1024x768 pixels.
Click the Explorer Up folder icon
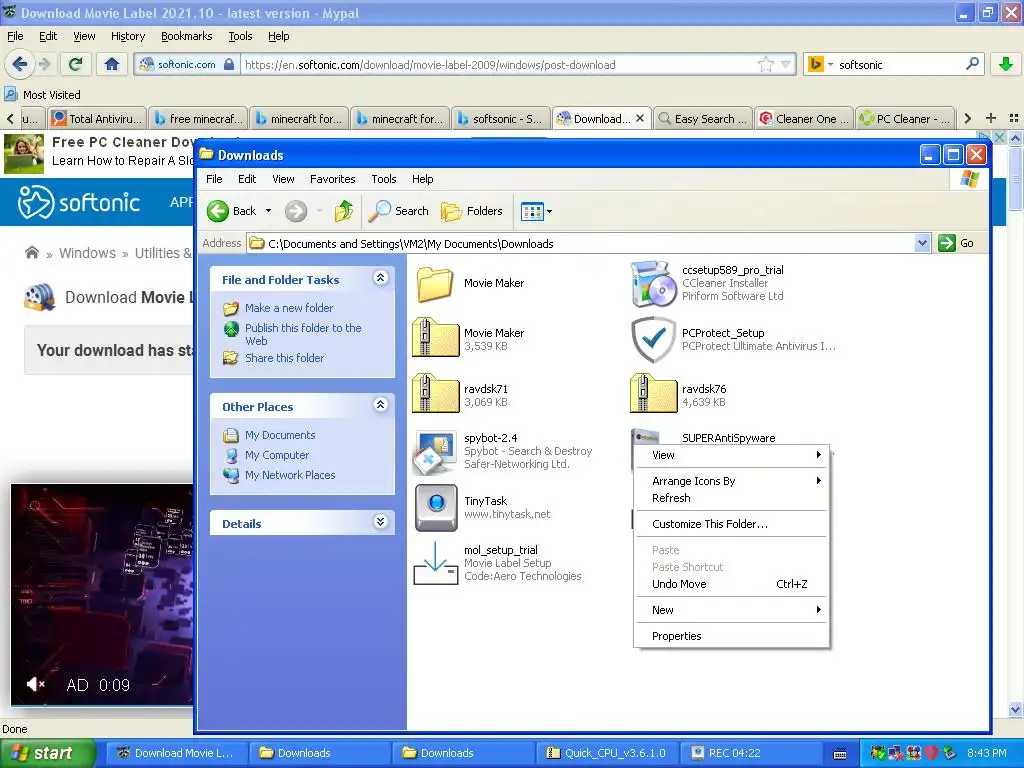point(344,211)
